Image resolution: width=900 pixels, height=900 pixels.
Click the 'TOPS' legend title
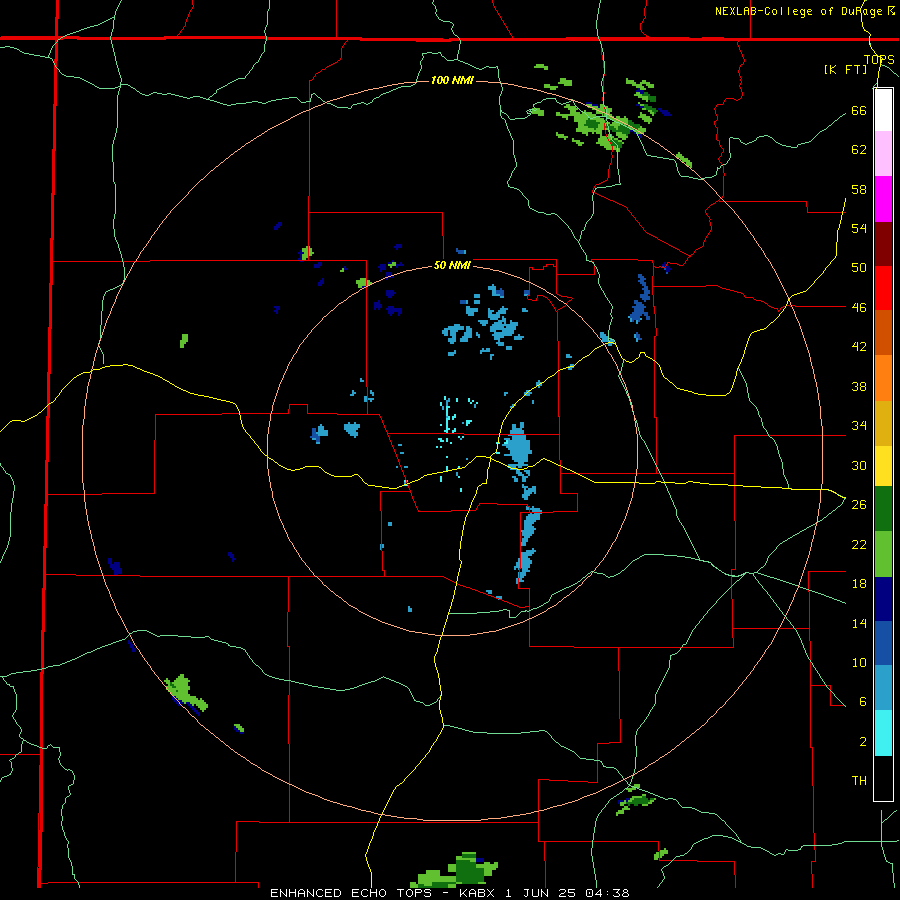tap(879, 59)
